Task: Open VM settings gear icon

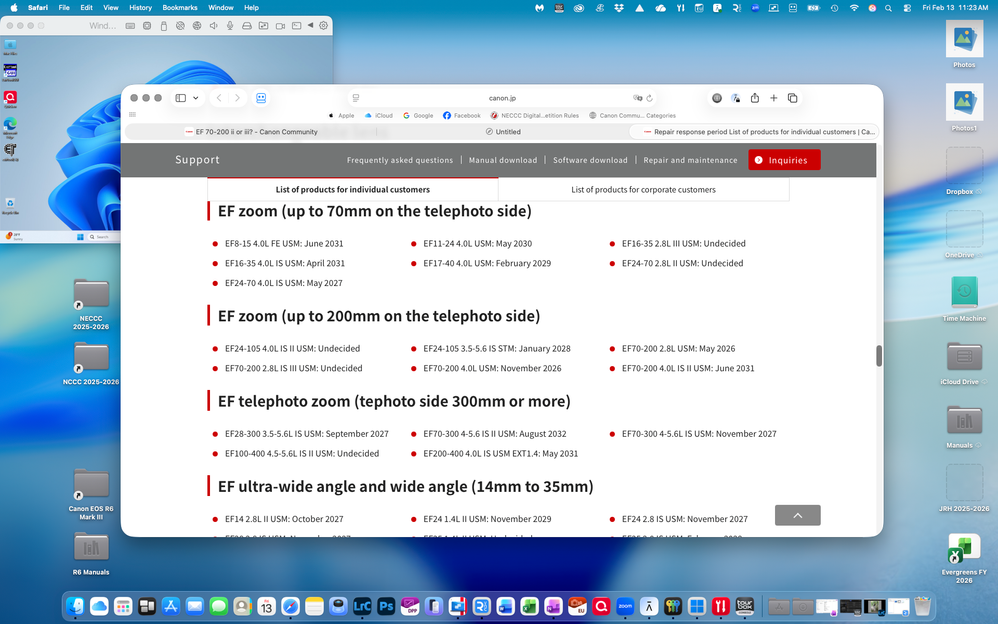Action: click(324, 26)
